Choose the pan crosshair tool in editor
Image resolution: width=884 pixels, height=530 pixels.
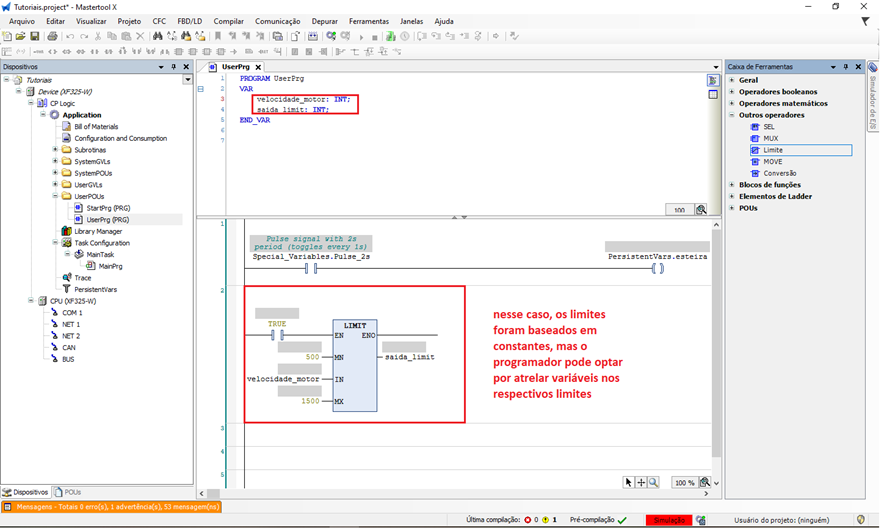tap(640, 482)
